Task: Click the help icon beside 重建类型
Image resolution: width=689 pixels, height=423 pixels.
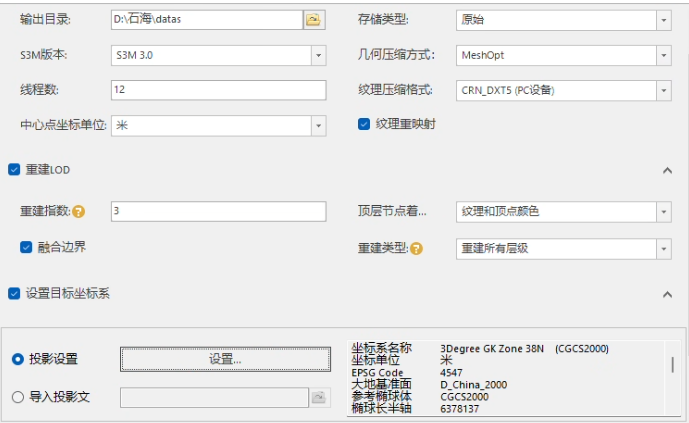Action: click(416, 248)
